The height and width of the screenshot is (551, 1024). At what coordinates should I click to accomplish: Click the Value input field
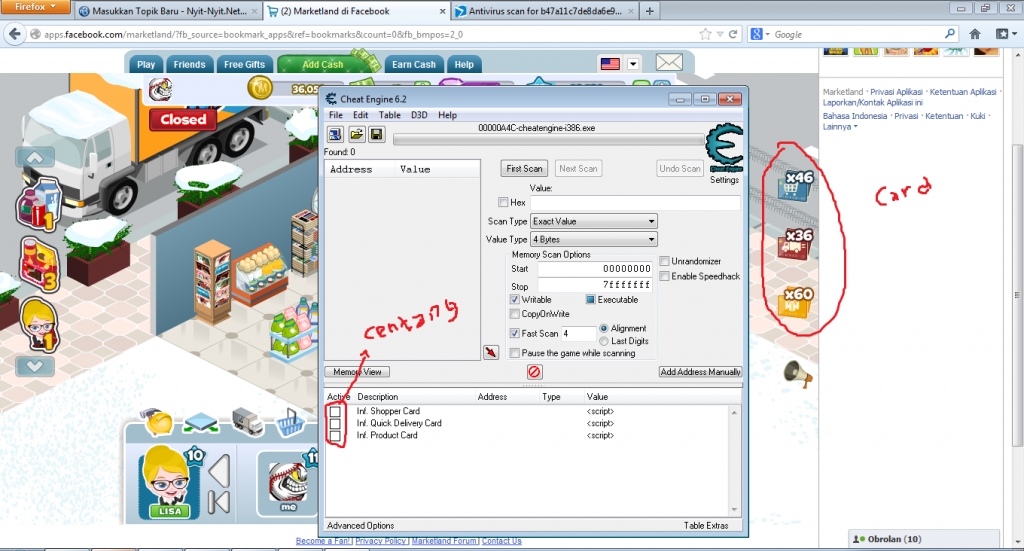635,203
